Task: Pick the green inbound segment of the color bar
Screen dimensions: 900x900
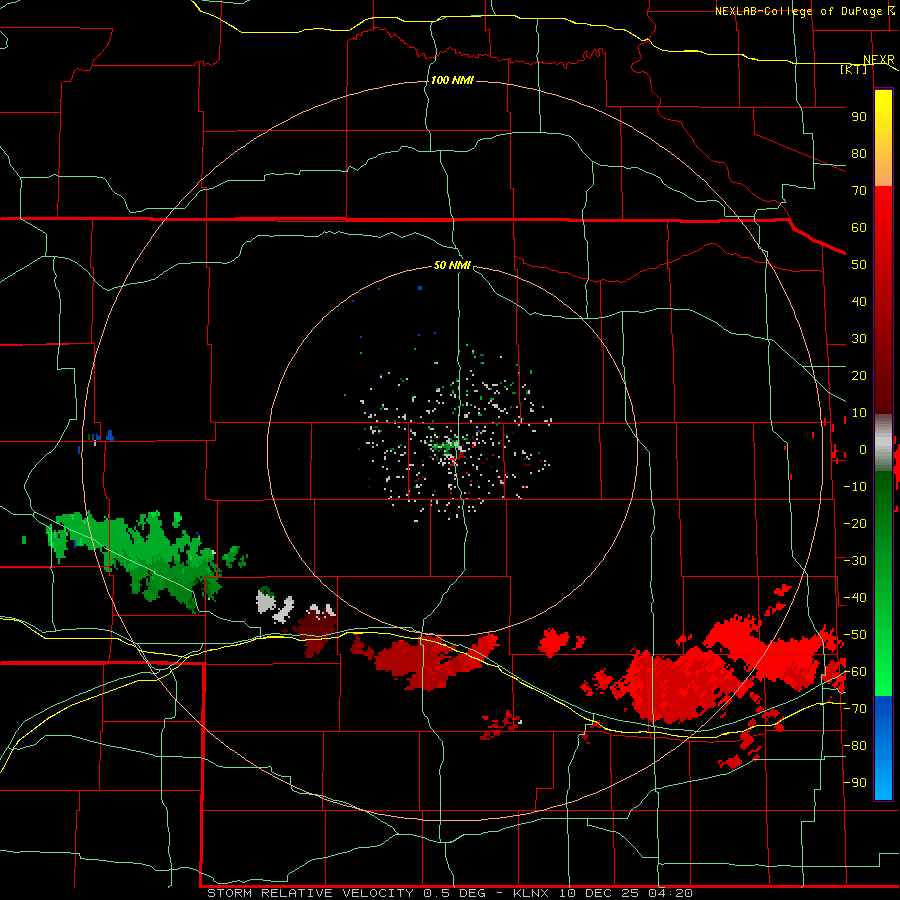Action: (x=883, y=583)
